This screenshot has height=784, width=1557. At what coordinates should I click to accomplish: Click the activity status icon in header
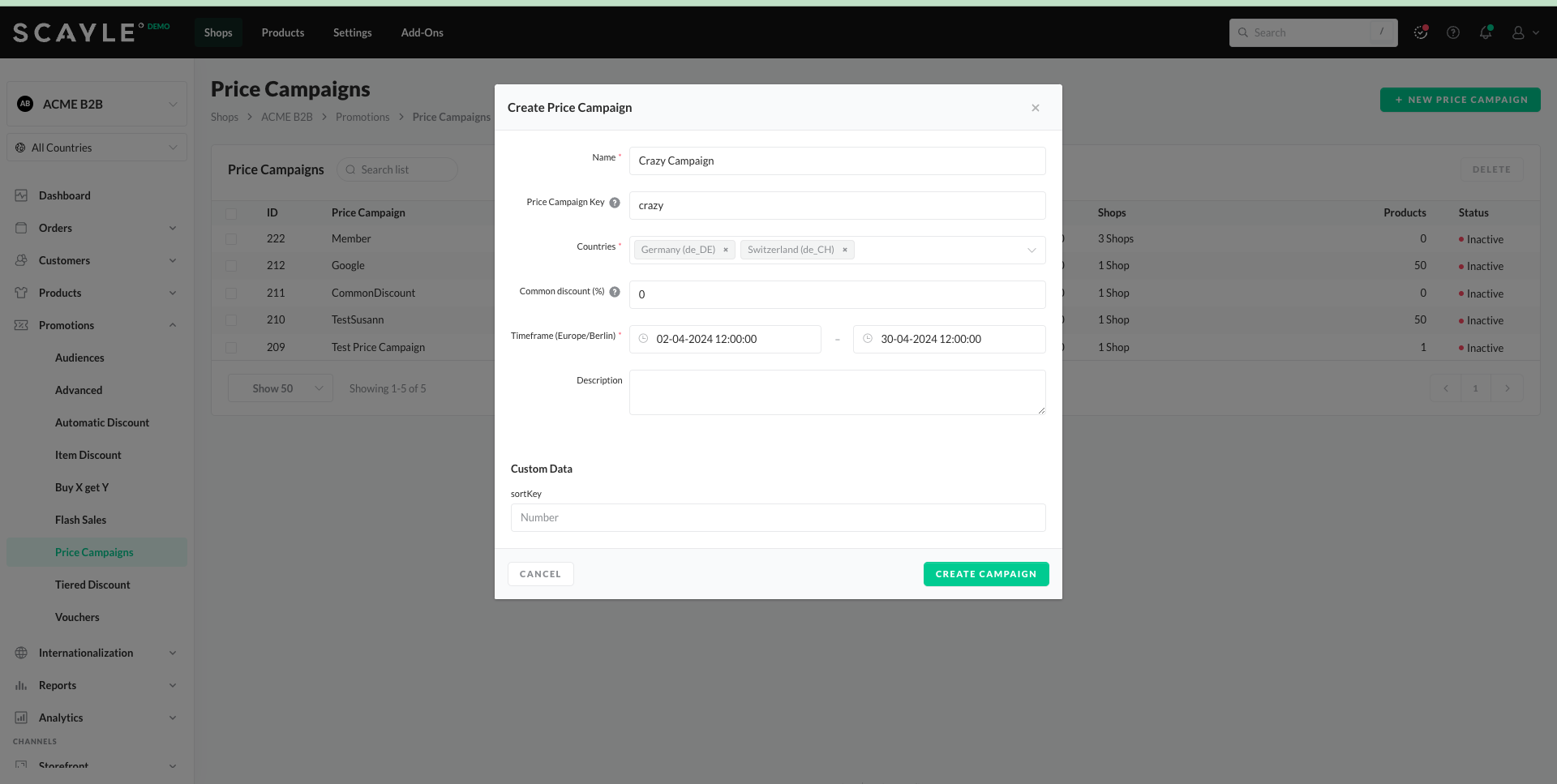coord(1421,32)
